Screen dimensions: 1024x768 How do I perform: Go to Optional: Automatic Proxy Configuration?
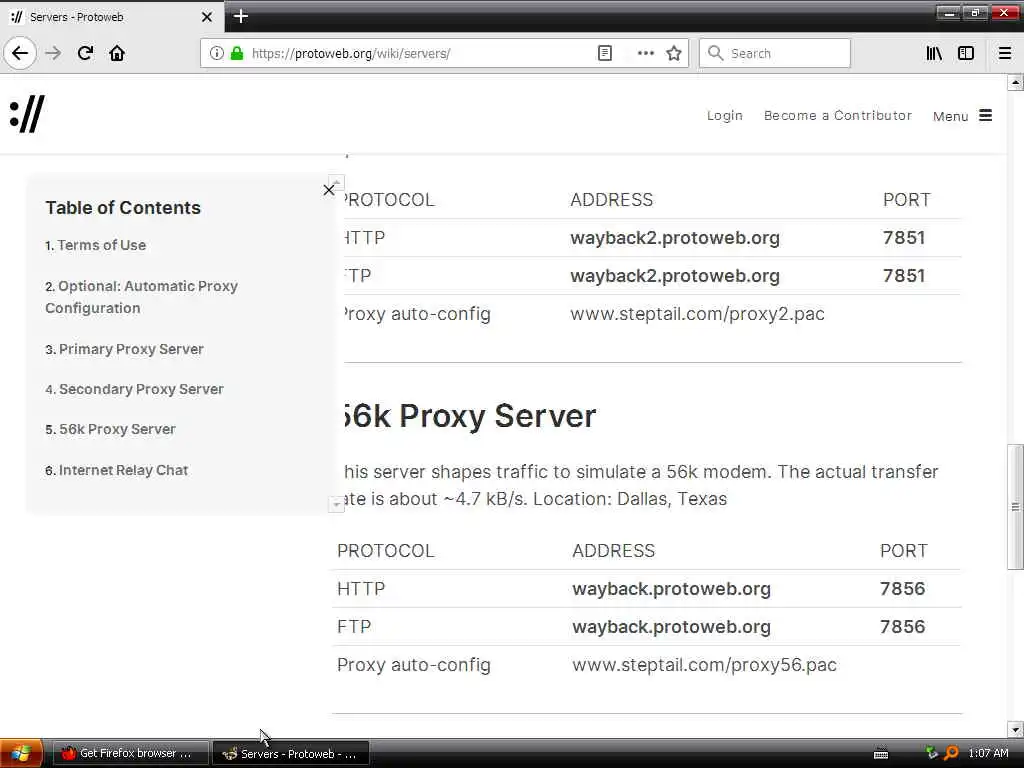pos(141,297)
